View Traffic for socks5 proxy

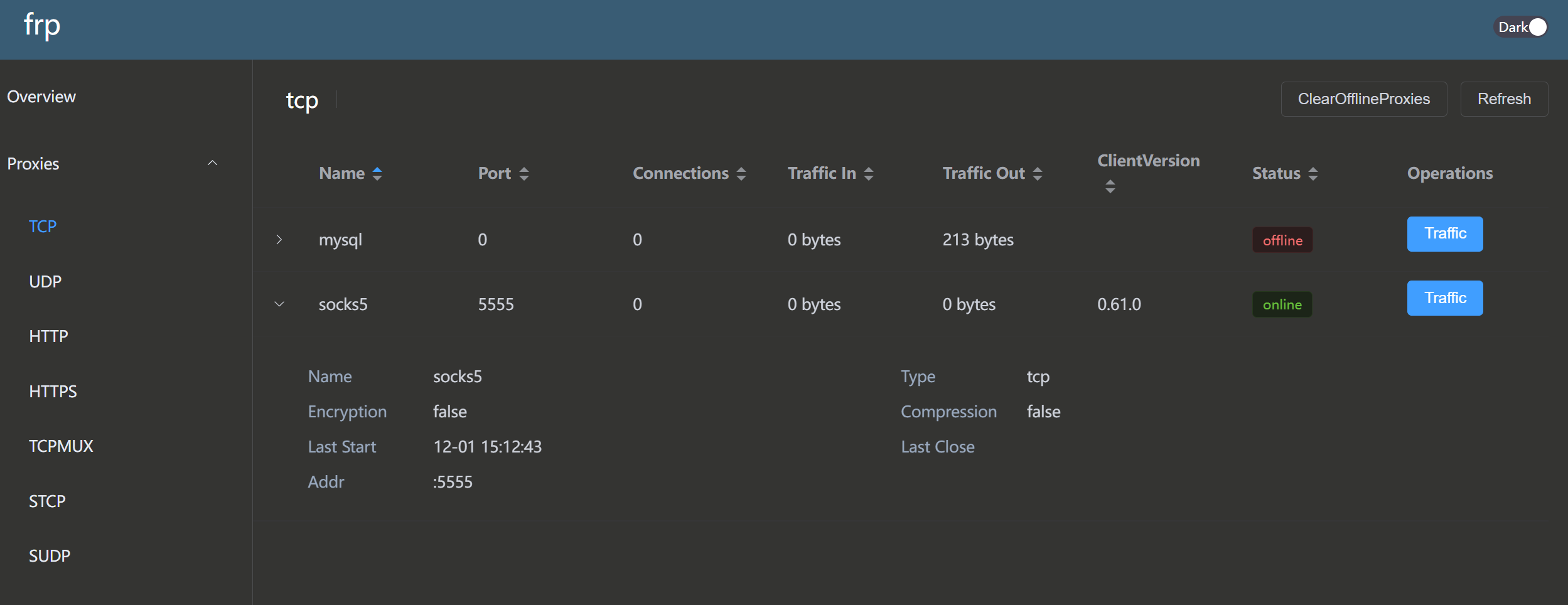tap(1445, 298)
